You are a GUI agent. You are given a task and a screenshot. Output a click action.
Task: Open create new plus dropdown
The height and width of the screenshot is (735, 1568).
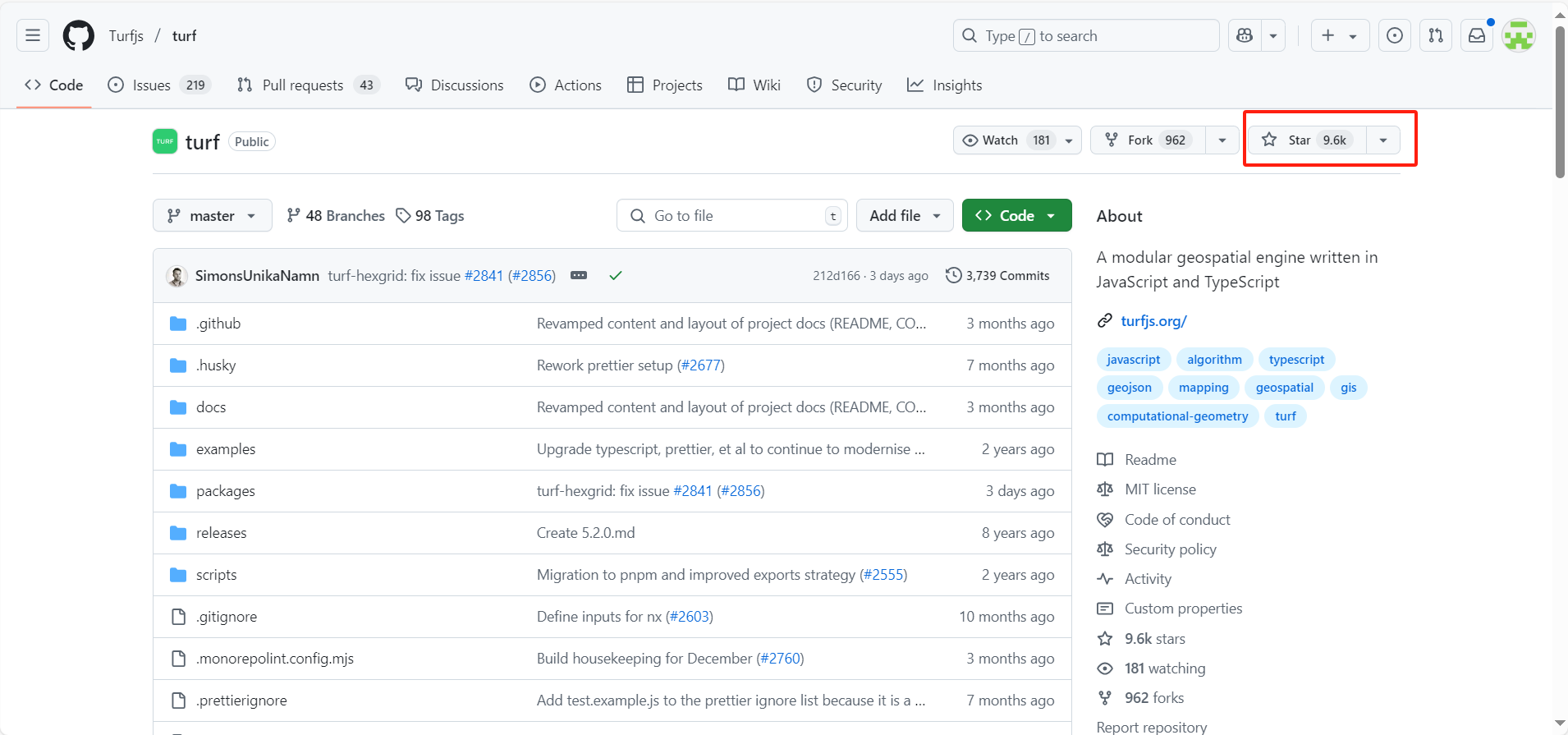point(1340,35)
